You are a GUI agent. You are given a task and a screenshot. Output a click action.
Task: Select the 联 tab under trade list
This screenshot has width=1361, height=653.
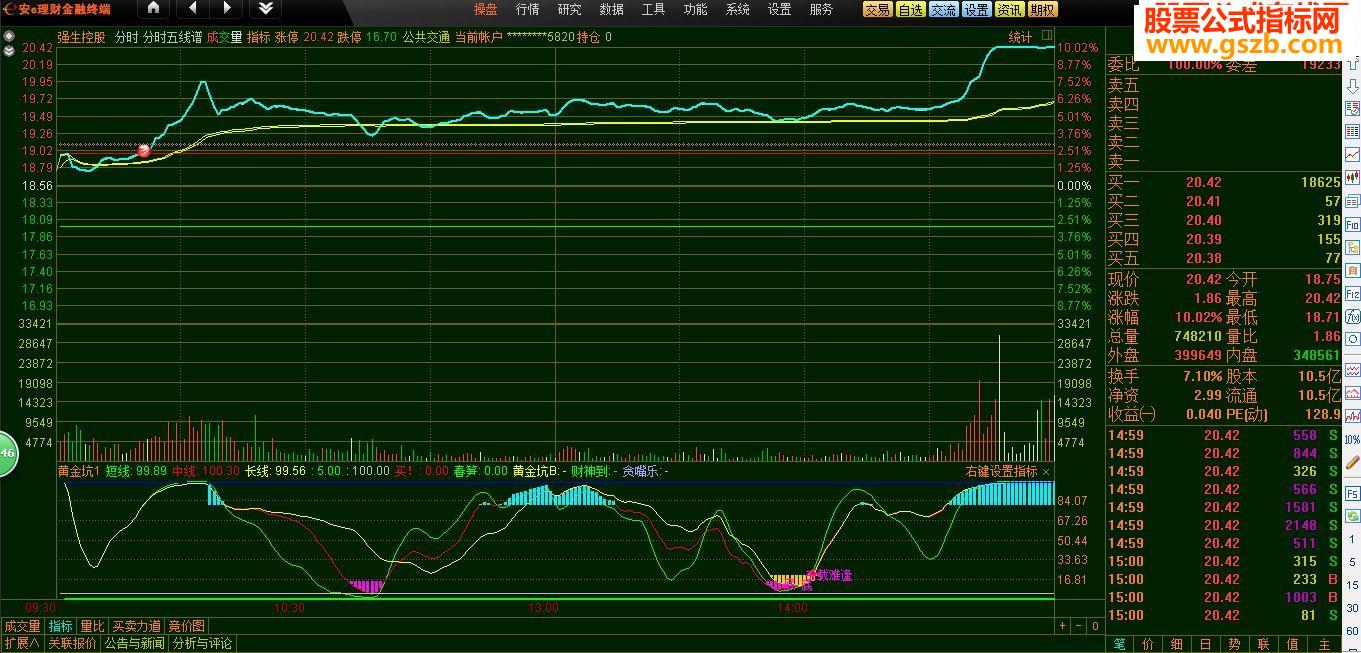(1264, 644)
